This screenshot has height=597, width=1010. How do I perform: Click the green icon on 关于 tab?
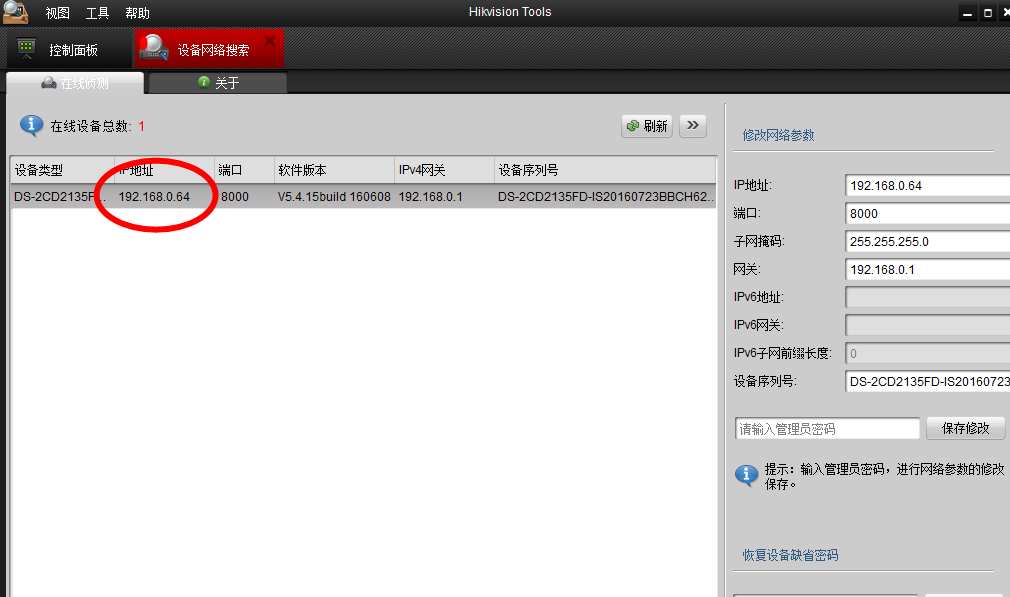(204, 82)
